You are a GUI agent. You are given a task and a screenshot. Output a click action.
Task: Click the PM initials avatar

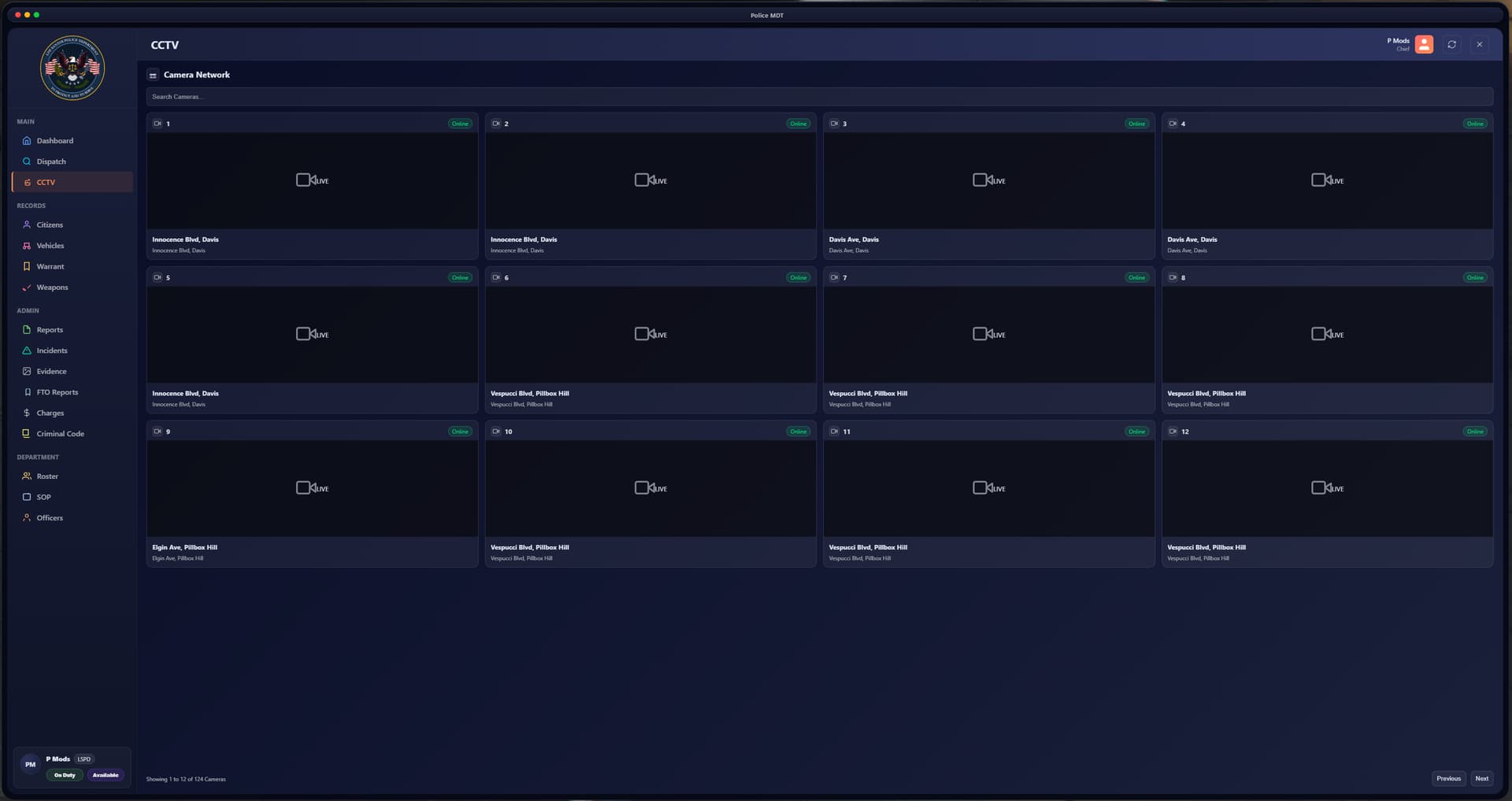point(30,764)
